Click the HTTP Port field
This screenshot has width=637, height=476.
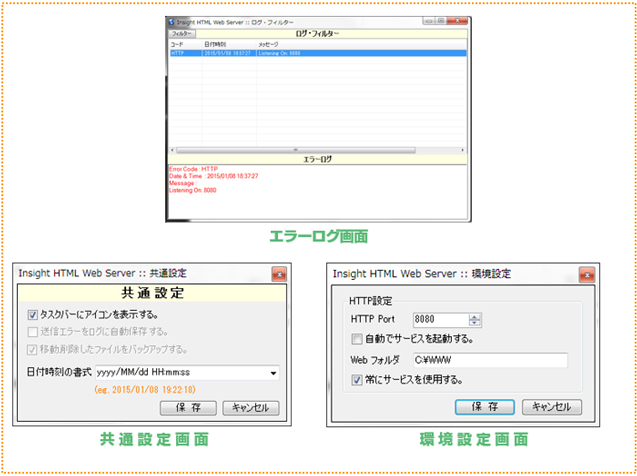440,320
